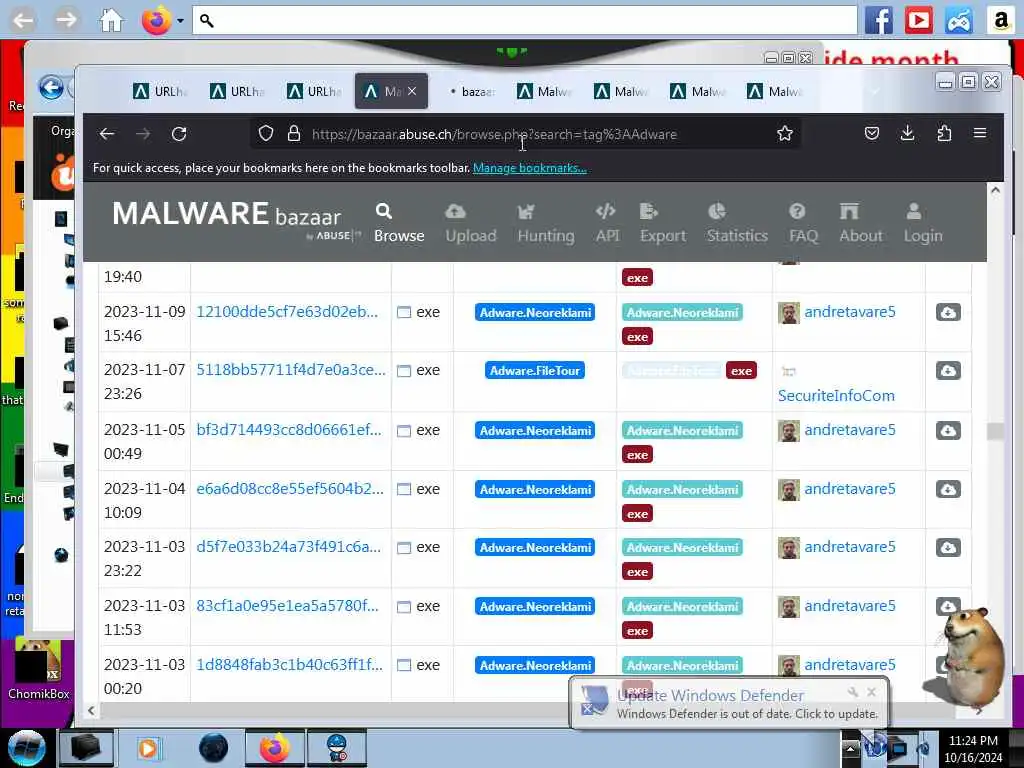The image size is (1024, 768).
Task: Open the Statistics page in nav
Action: tap(737, 223)
